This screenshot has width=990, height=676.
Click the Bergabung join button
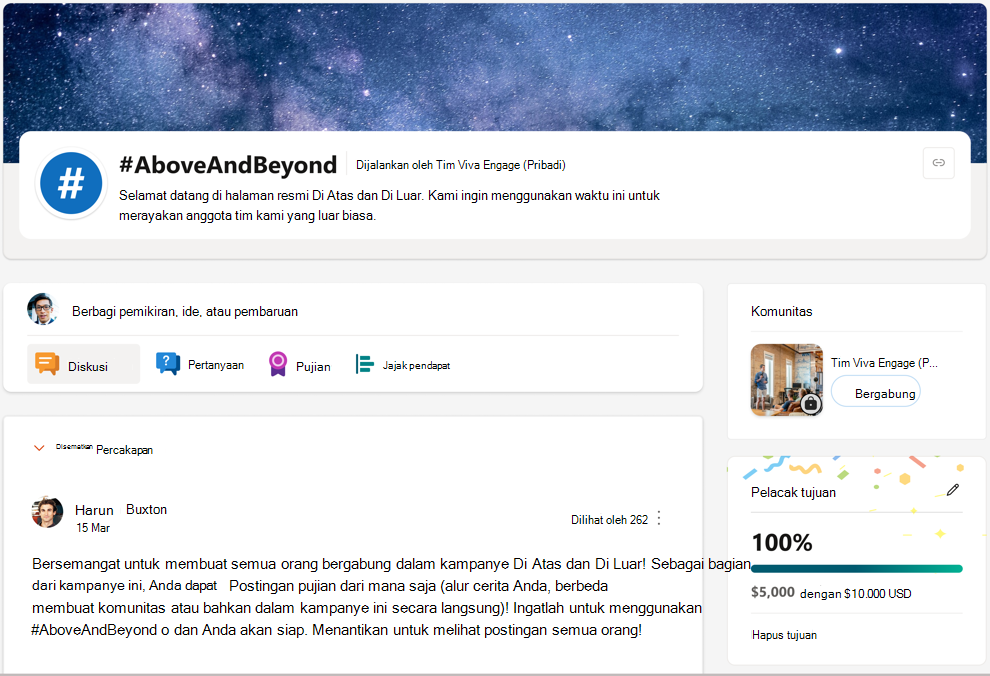(876, 392)
